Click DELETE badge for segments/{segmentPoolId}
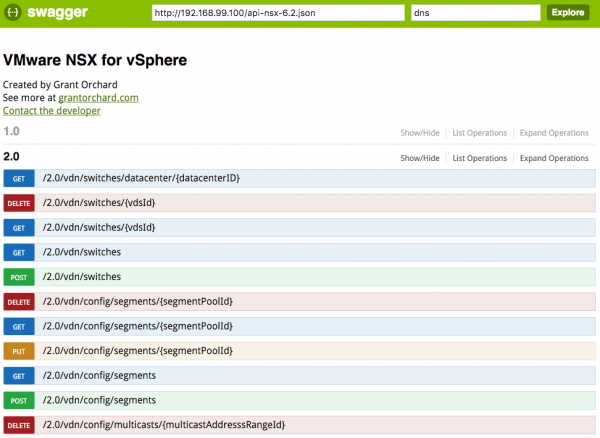The image size is (600, 438). pyautogui.click(x=19, y=302)
